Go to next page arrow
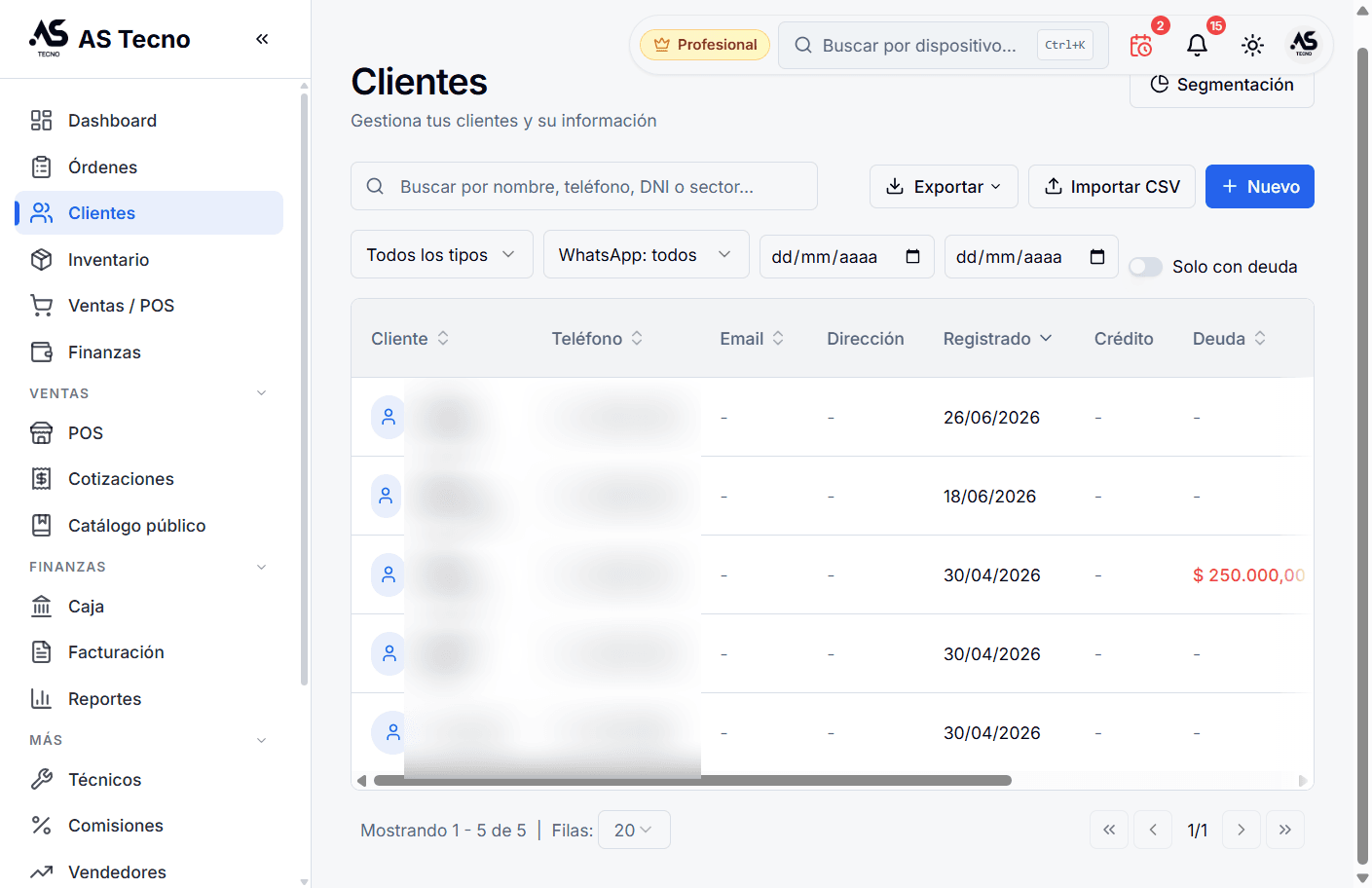Screen dimensions: 1372x888 click(1242, 830)
